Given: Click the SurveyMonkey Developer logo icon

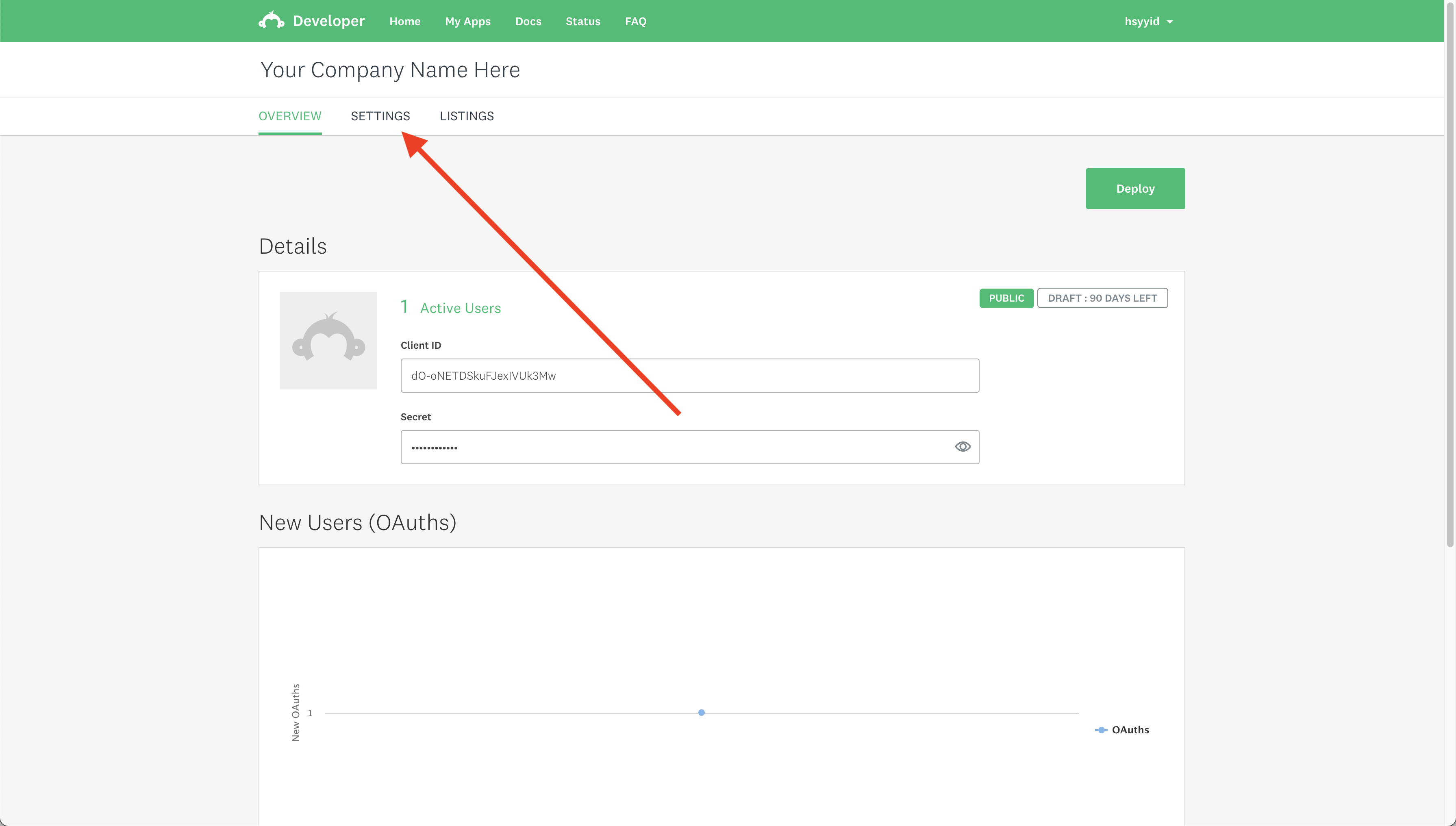Looking at the screenshot, I should coord(271,20).
